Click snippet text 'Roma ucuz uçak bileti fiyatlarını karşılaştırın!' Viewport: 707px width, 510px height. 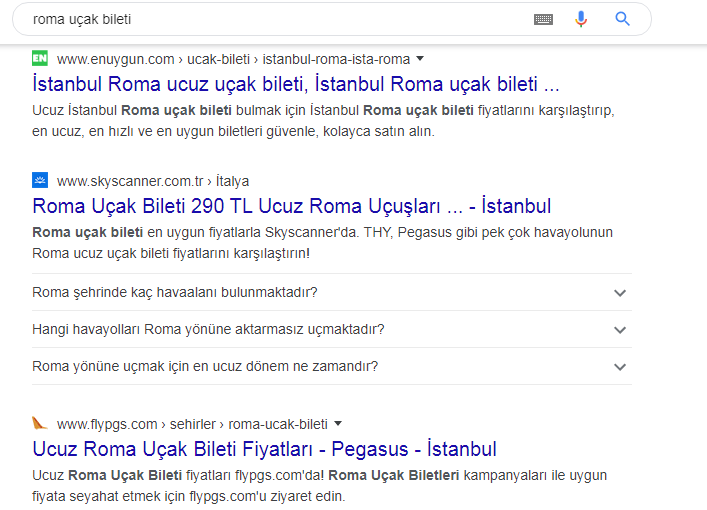pyautogui.click(x=171, y=253)
